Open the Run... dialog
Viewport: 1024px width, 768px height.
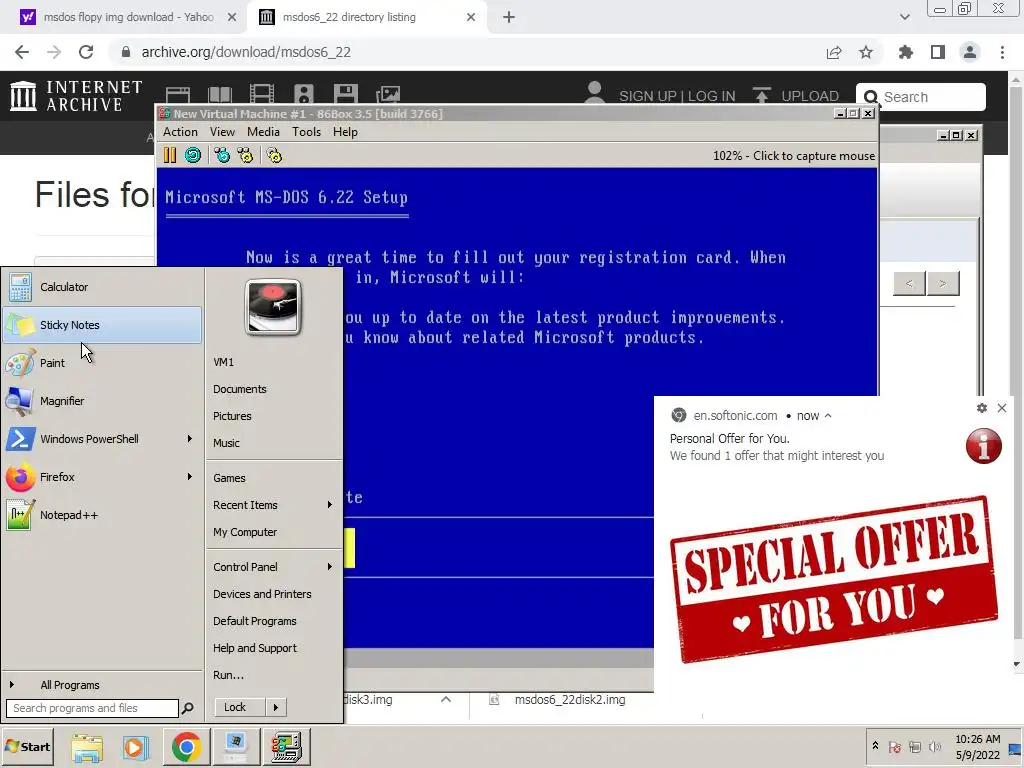click(273, 675)
